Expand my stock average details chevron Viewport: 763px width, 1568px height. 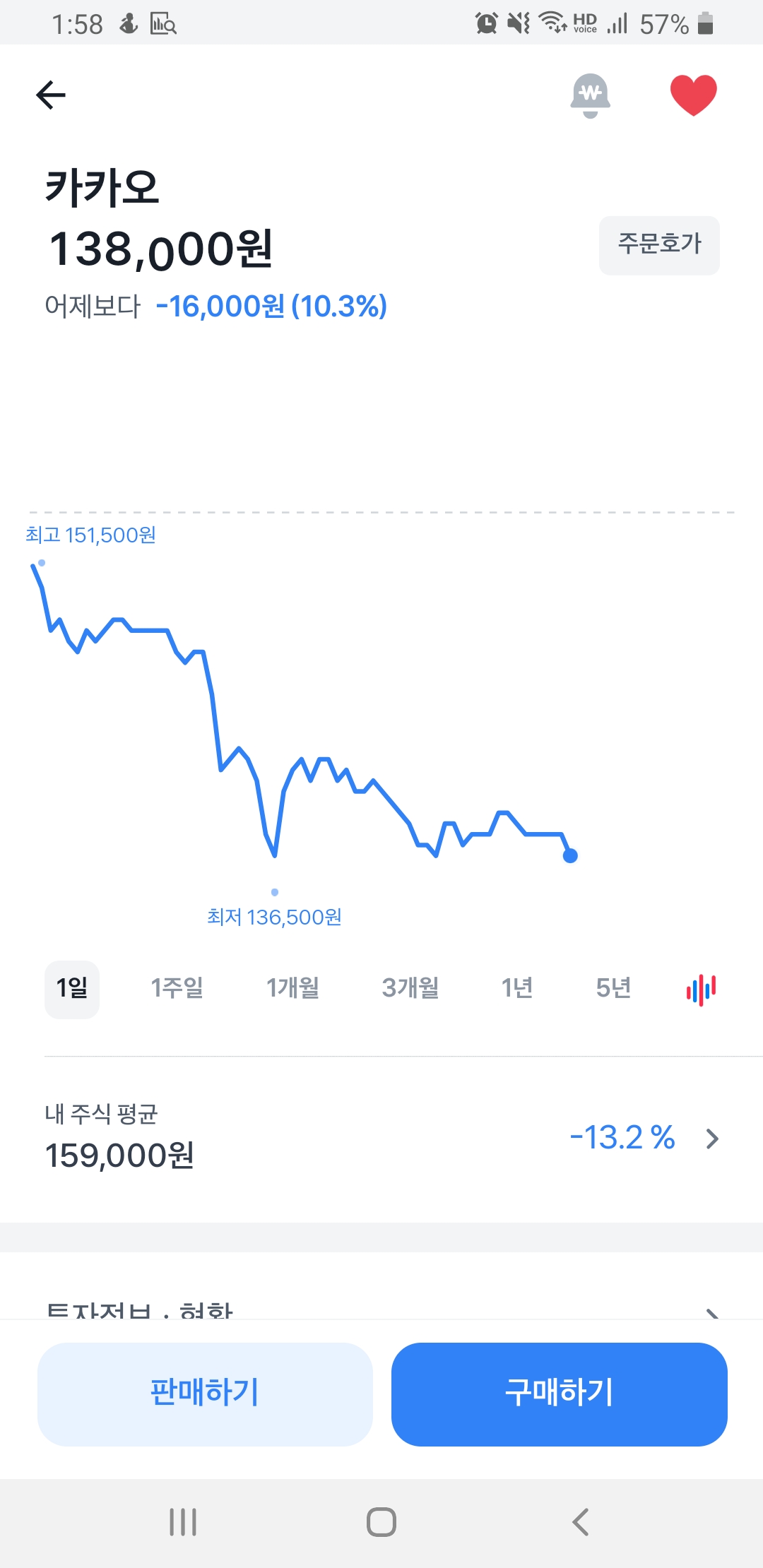pos(712,1139)
